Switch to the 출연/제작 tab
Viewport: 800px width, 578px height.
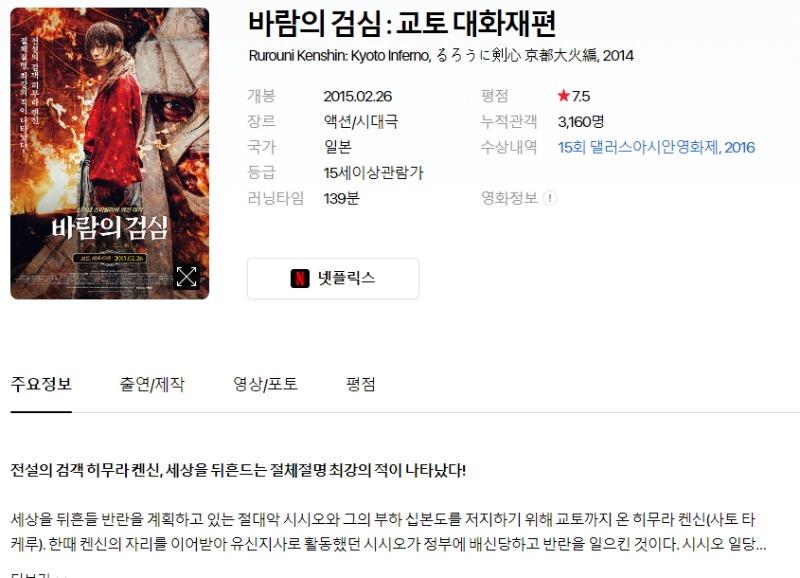[x=152, y=384]
